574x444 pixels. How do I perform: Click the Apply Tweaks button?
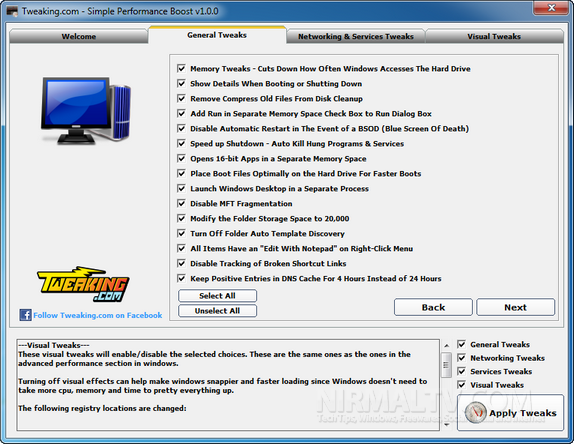coord(510,413)
